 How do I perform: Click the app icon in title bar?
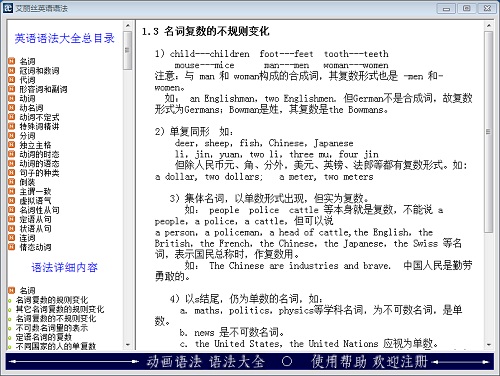coord(8,8)
